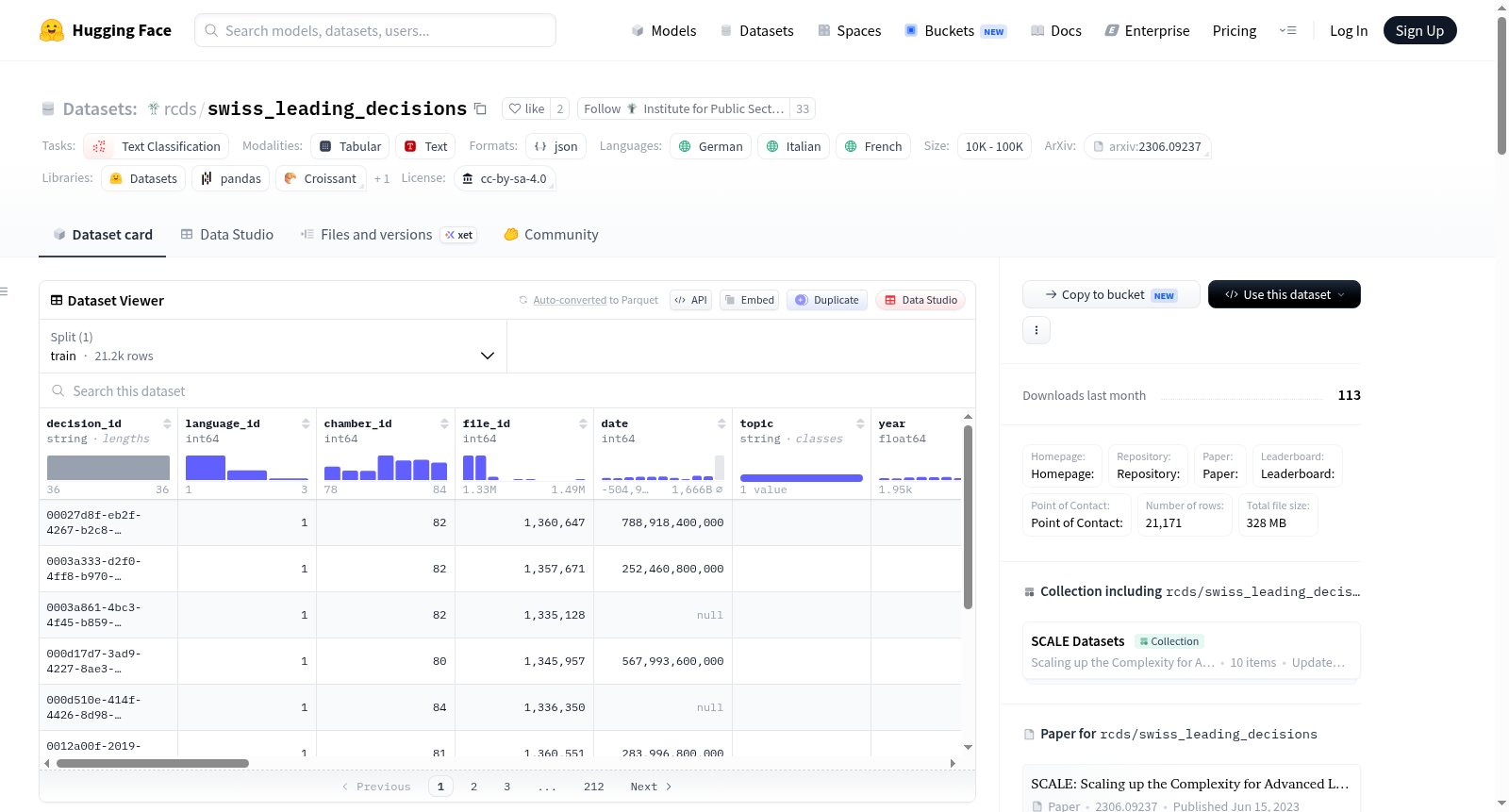The image size is (1509, 812).
Task: Open the Community tab
Action: (x=551, y=235)
